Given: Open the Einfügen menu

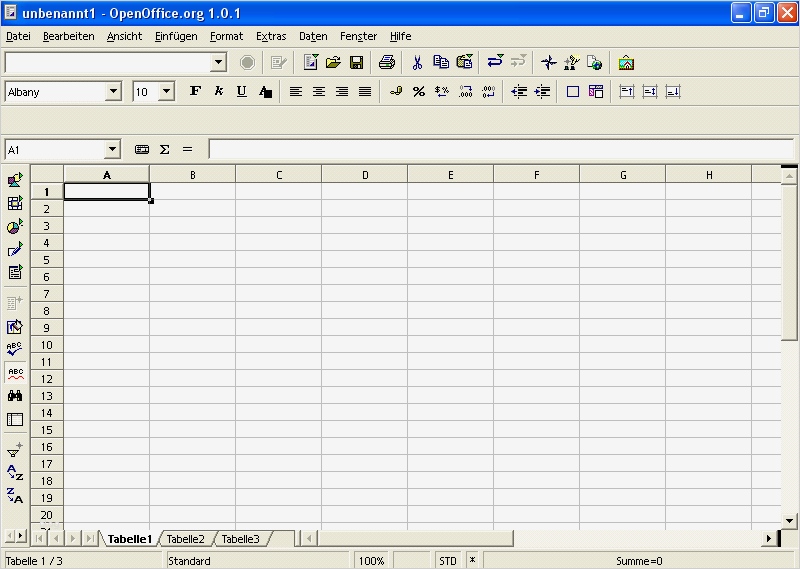Looking at the screenshot, I should (176, 36).
